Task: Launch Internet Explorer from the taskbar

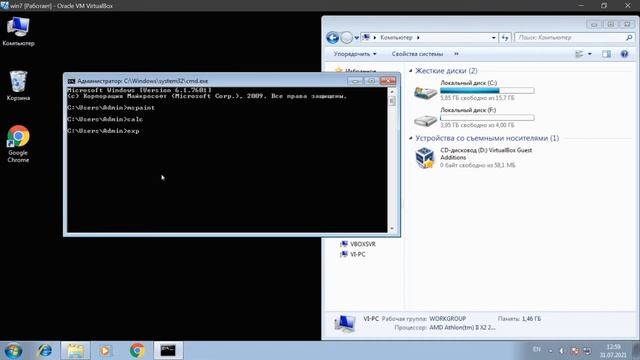Action: [x=44, y=351]
